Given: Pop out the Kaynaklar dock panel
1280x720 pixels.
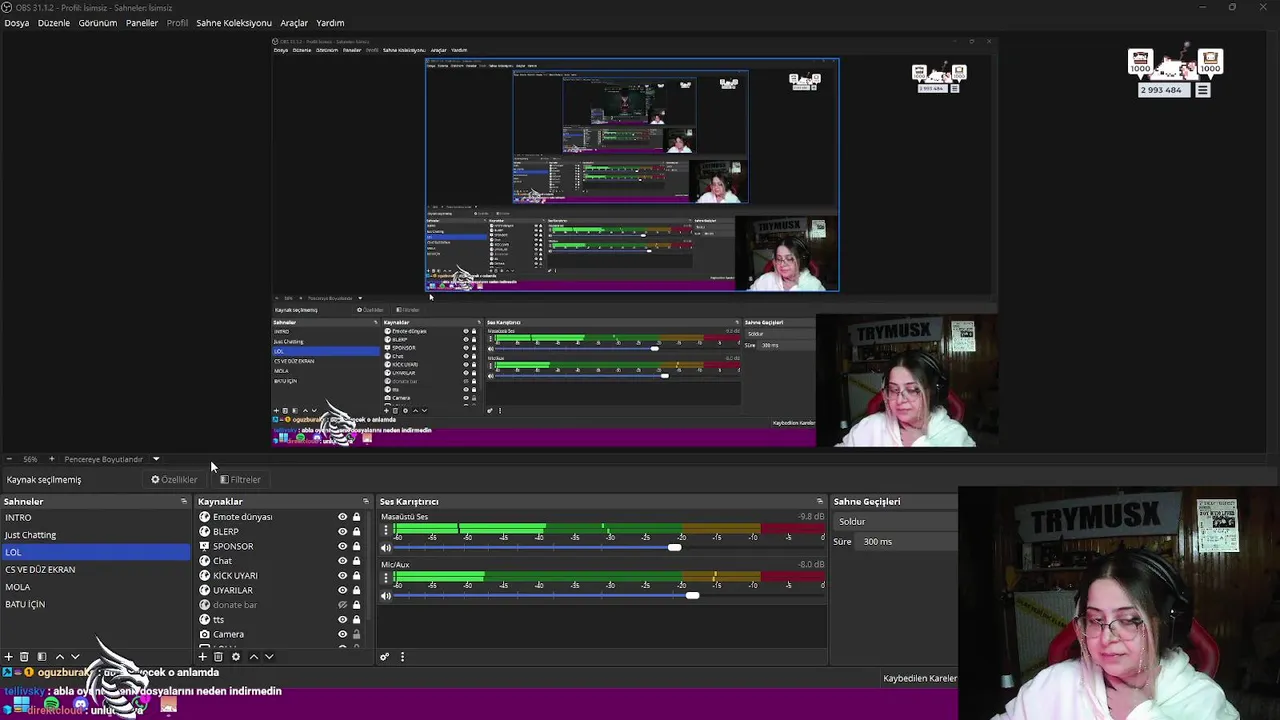Looking at the screenshot, I should (366, 501).
